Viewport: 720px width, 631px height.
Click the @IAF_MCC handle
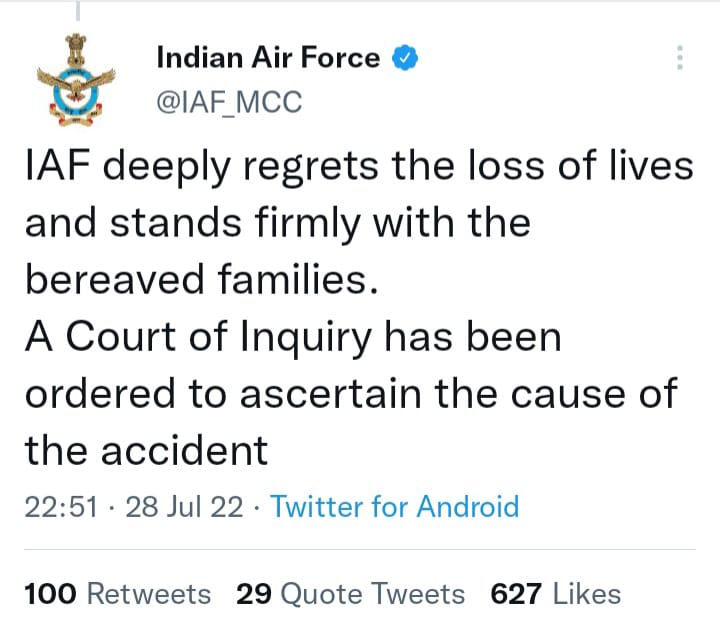[229, 102]
